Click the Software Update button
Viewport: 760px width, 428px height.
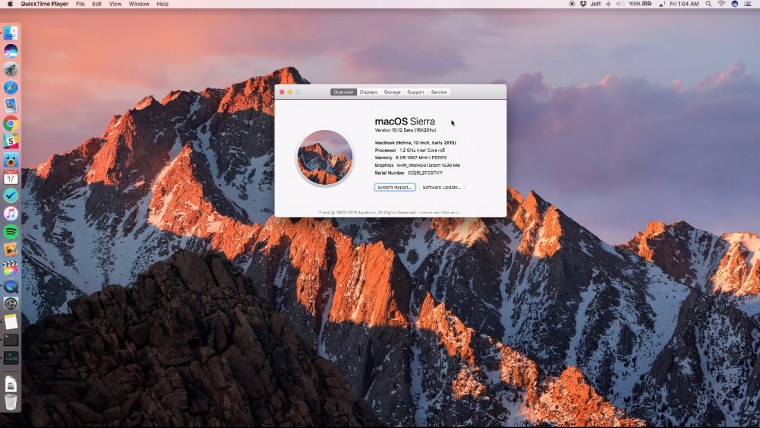click(442, 187)
